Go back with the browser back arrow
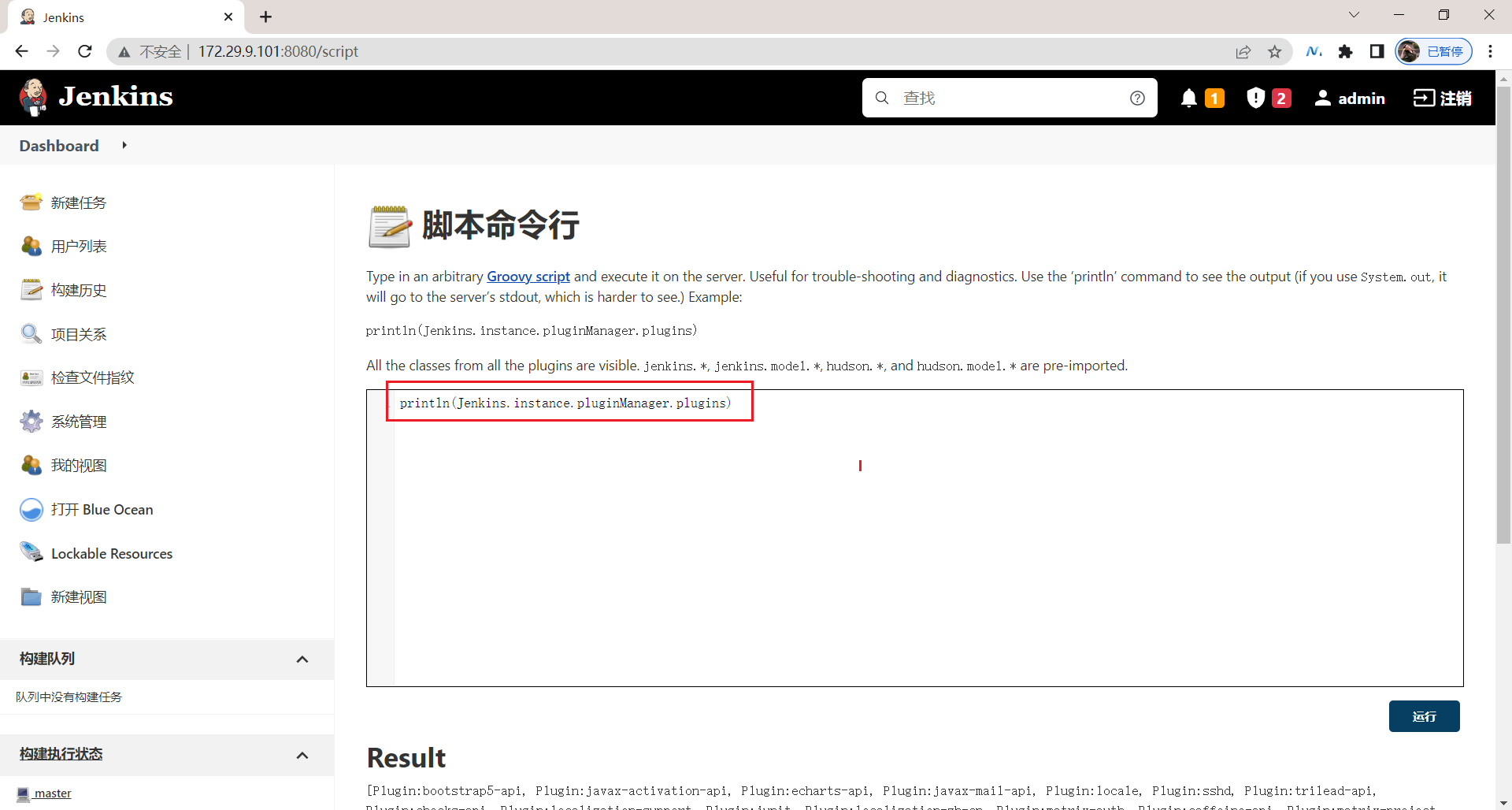The height and width of the screenshot is (810, 1512). (21, 51)
